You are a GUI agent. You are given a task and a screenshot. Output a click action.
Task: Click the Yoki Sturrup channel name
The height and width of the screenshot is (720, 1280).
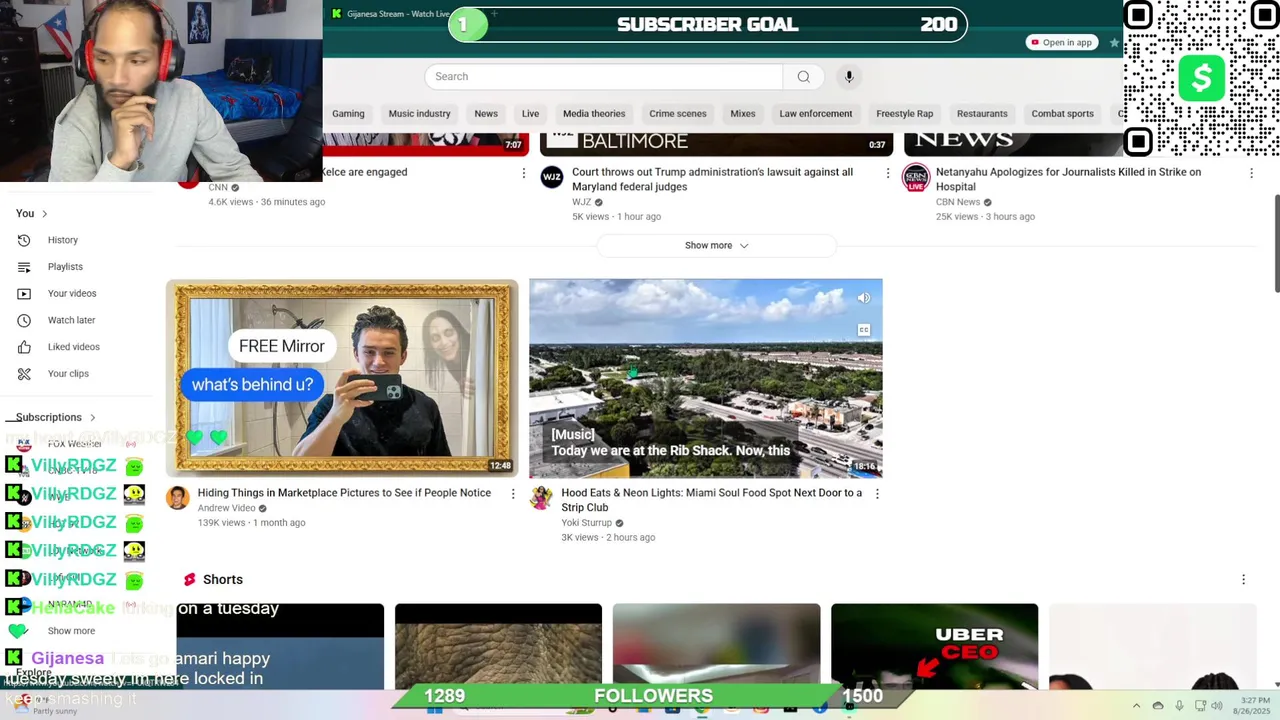[x=586, y=523]
